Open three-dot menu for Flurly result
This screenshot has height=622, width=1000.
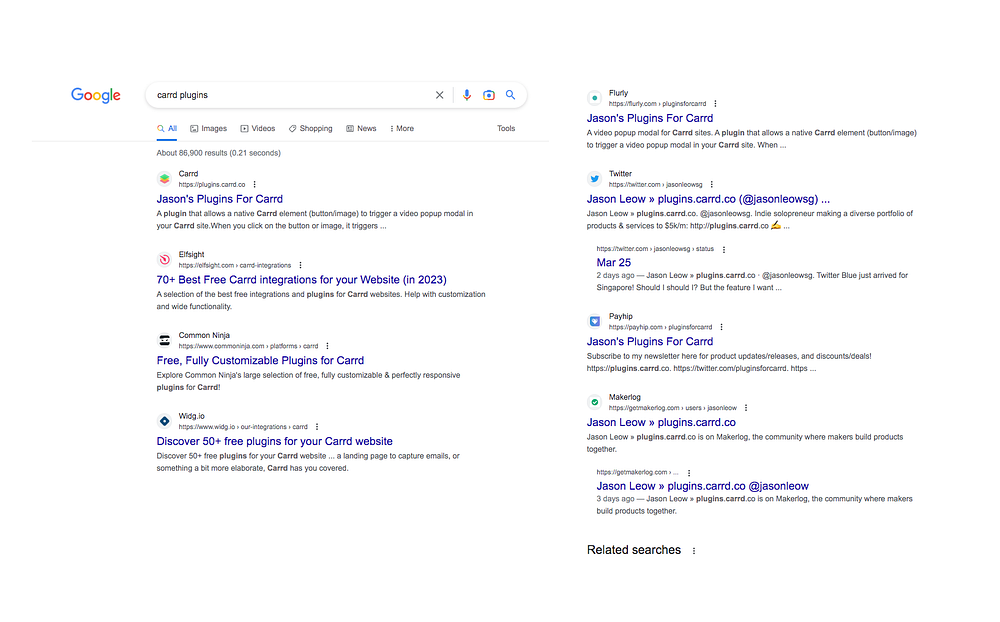pyautogui.click(x=716, y=103)
